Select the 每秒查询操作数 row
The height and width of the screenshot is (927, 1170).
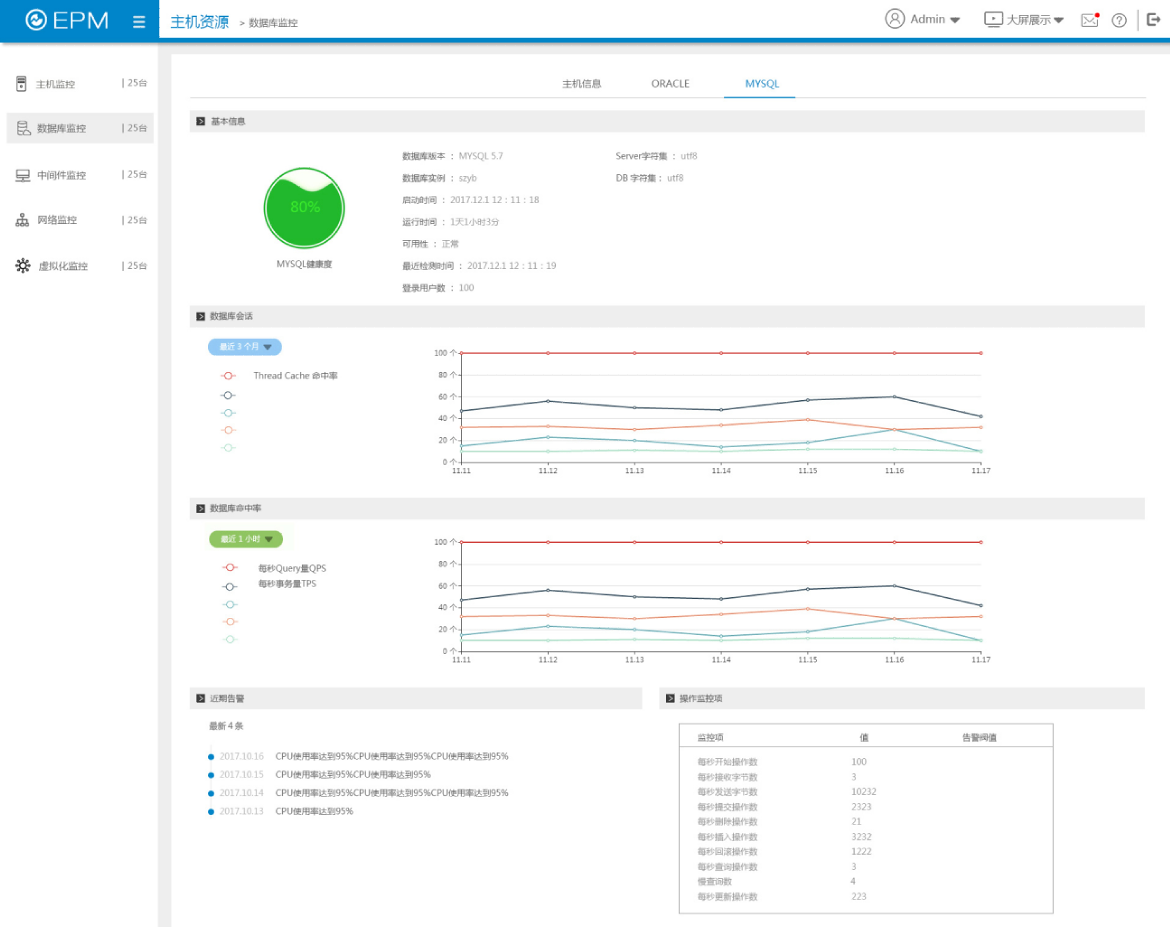tap(866, 867)
